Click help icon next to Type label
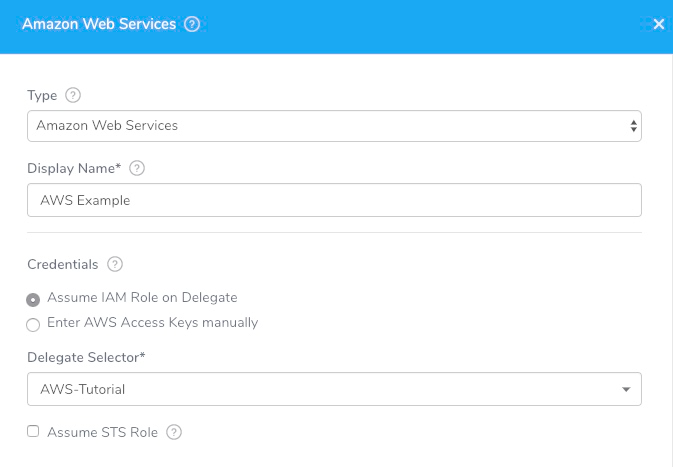The image size is (673, 467). 73,95
